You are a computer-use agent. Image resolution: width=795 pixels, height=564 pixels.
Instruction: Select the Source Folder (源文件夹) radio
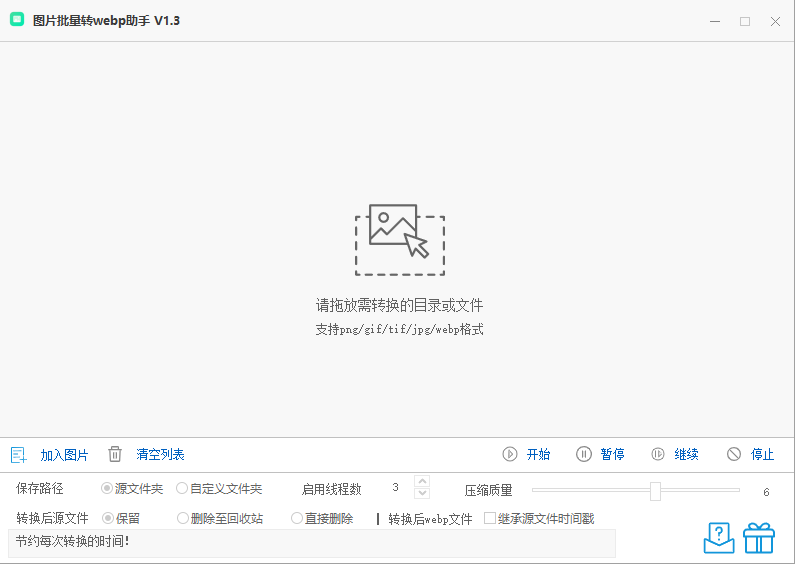tap(107, 489)
